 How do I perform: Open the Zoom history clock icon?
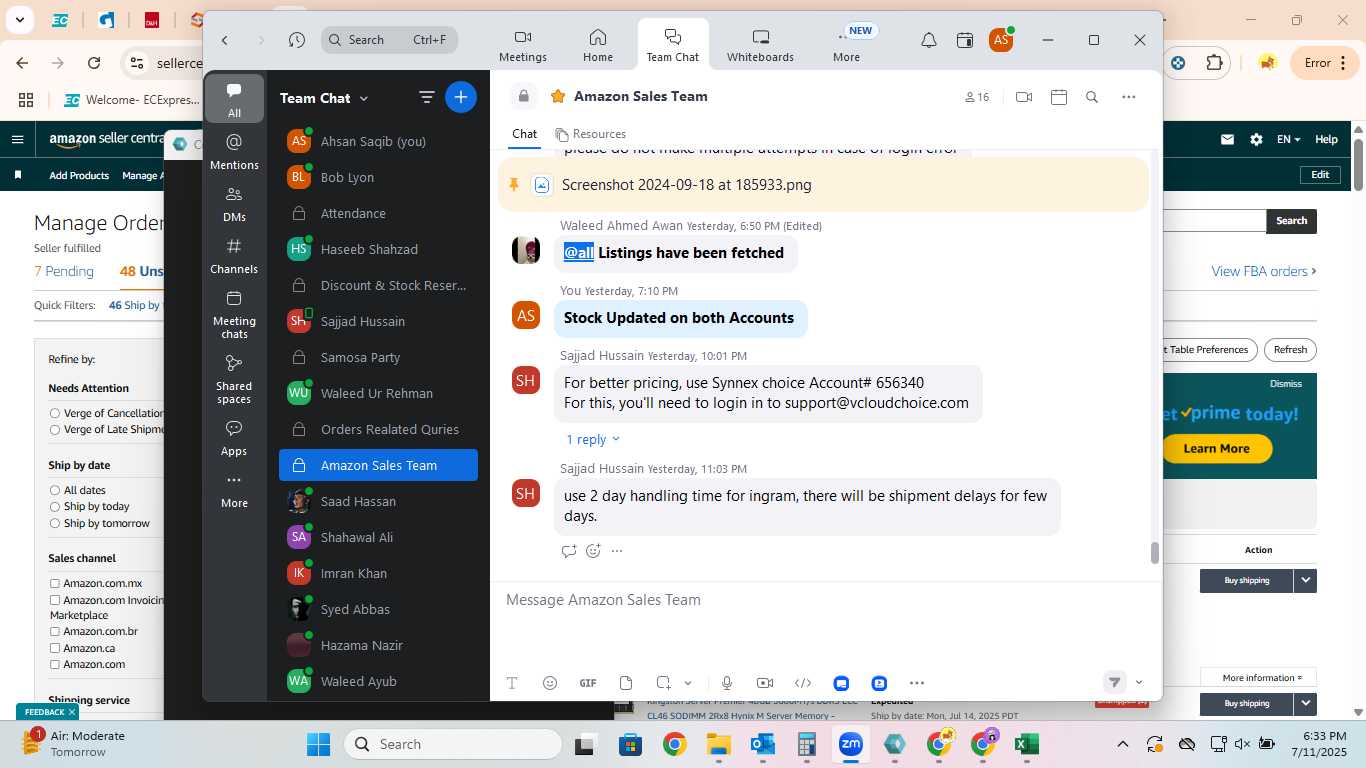click(297, 40)
